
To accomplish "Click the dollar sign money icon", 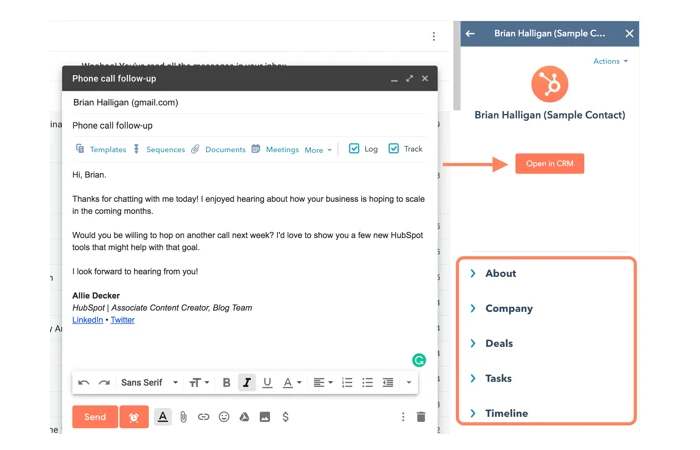I will 285,417.
